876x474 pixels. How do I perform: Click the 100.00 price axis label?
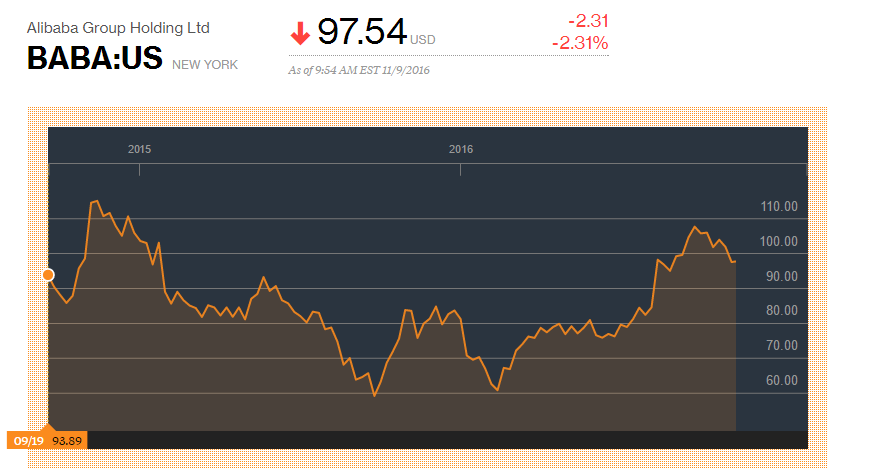(779, 241)
